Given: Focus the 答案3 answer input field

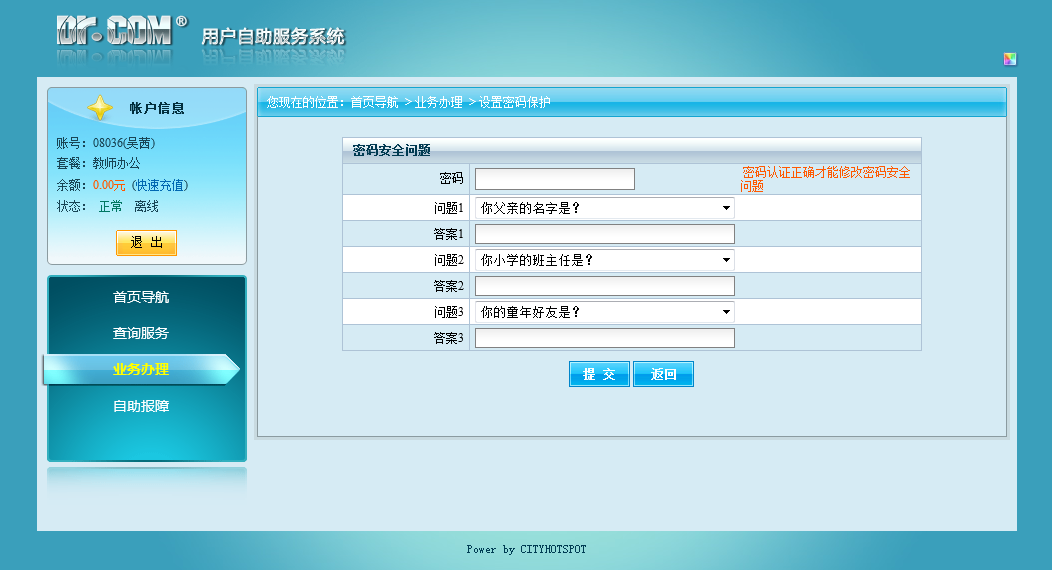Looking at the screenshot, I should coord(604,338).
